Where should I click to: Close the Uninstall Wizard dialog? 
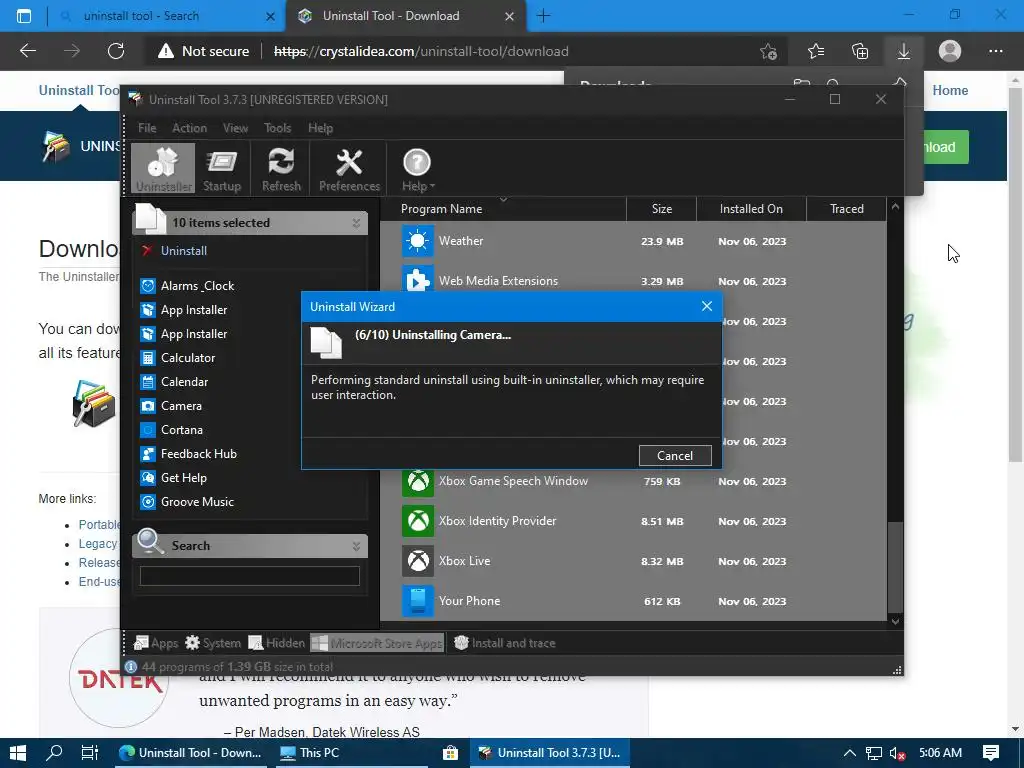pos(707,306)
